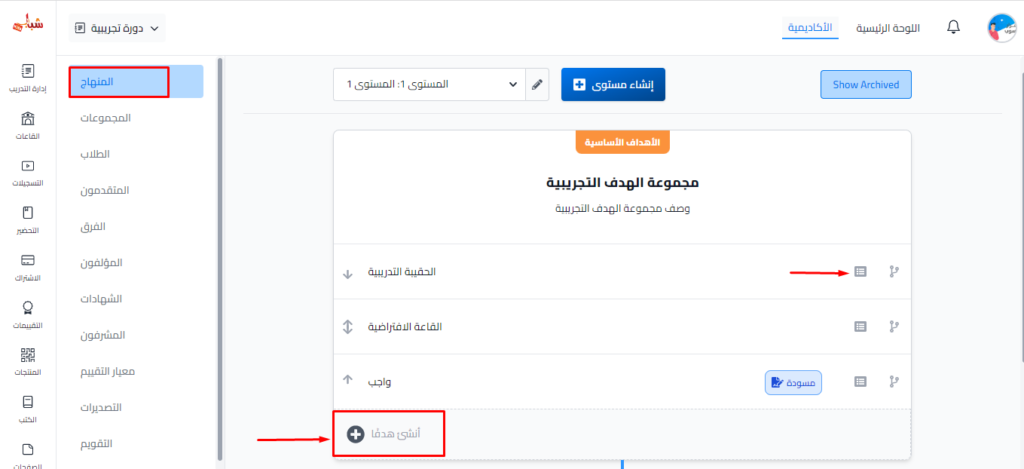
Task: Open the subscription (الاشتراك) sidebar icon
Action: pyautogui.click(x=27, y=261)
